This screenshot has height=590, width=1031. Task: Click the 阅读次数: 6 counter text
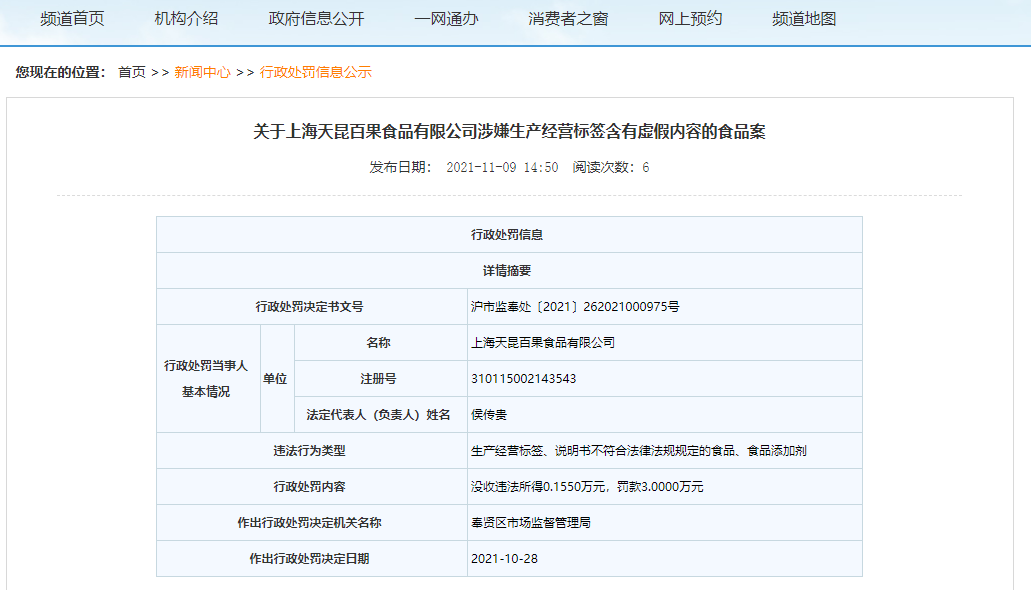pyautogui.click(x=611, y=167)
